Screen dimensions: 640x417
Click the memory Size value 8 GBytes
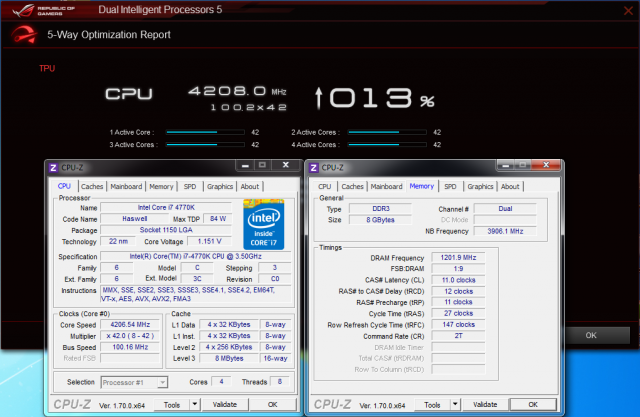click(380, 220)
